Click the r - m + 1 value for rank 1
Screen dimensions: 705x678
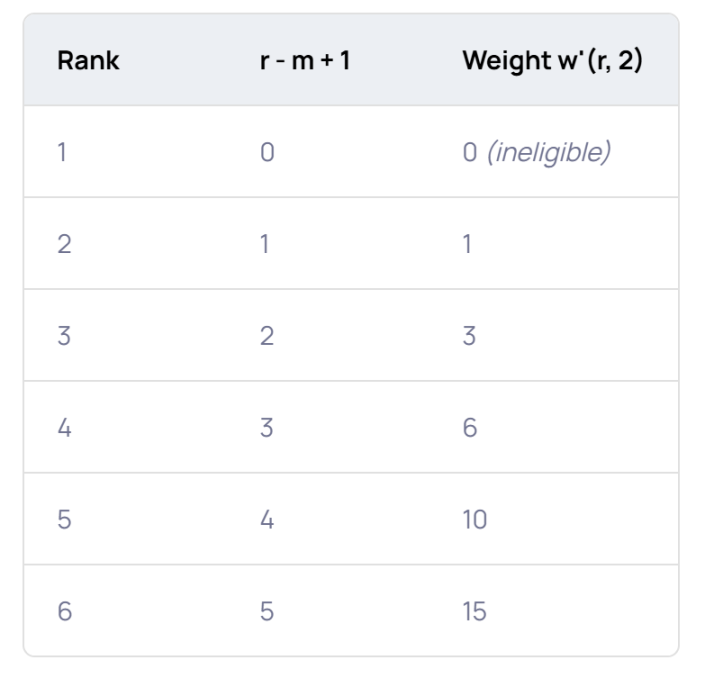267,153
